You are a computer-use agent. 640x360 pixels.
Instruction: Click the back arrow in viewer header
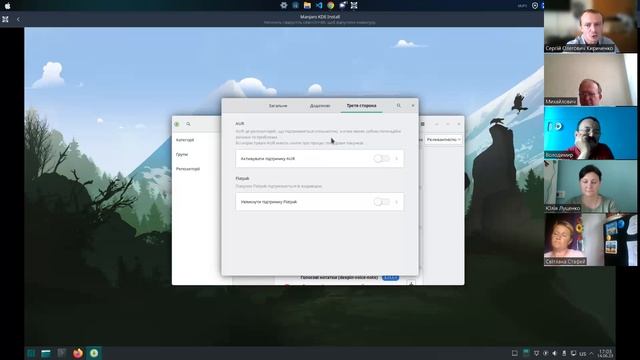[x=18, y=19]
